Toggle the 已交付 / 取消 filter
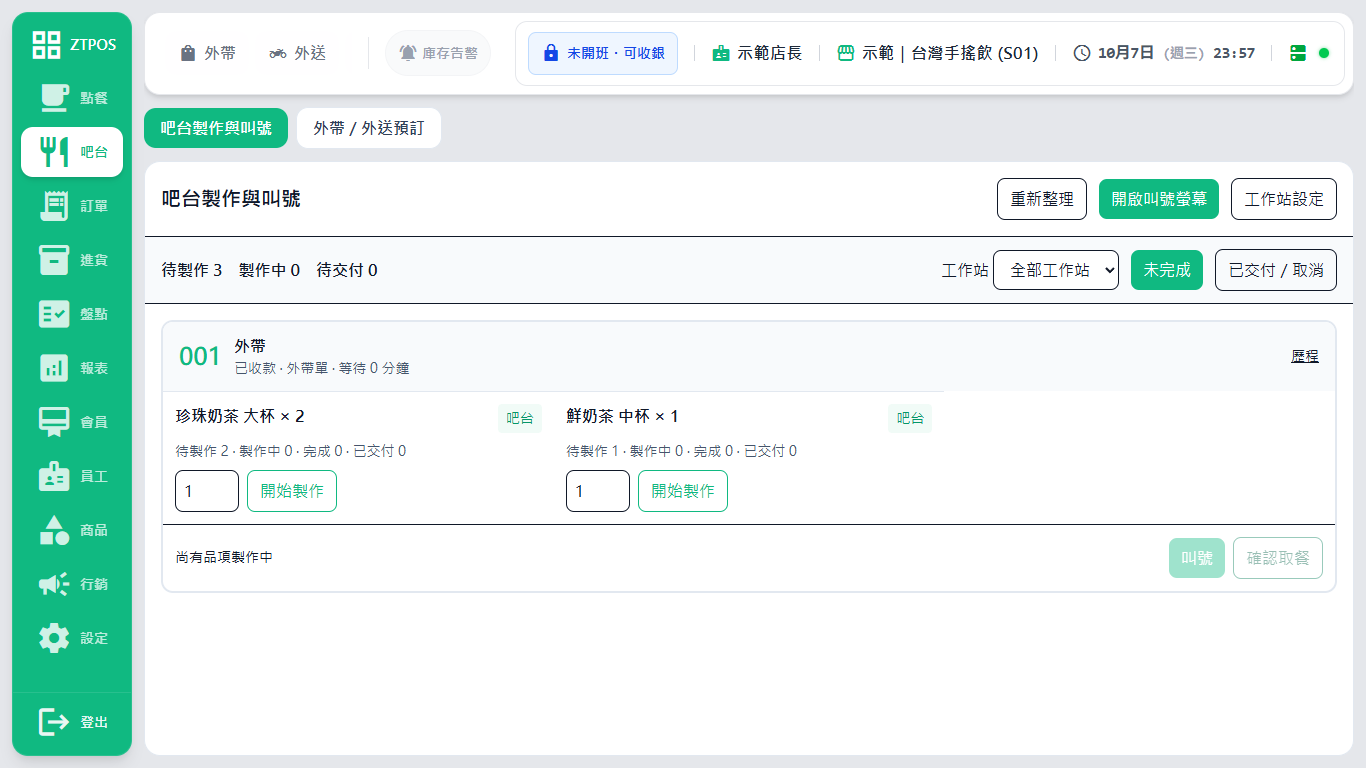The image size is (1366, 768). (1276, 270)
